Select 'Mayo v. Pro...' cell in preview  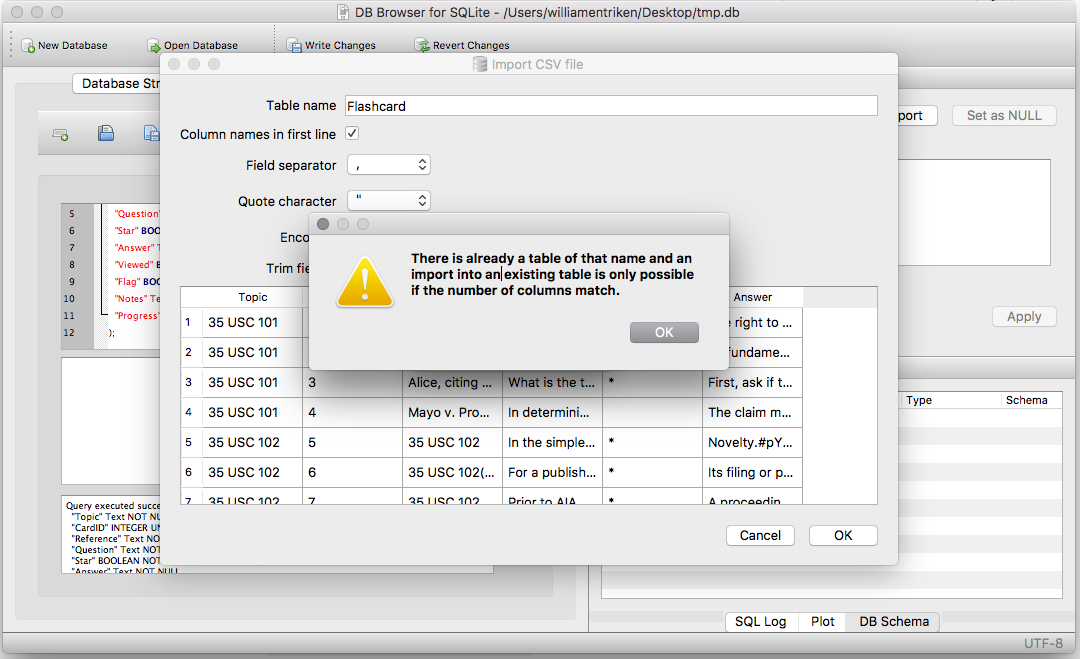pos(452,412)
